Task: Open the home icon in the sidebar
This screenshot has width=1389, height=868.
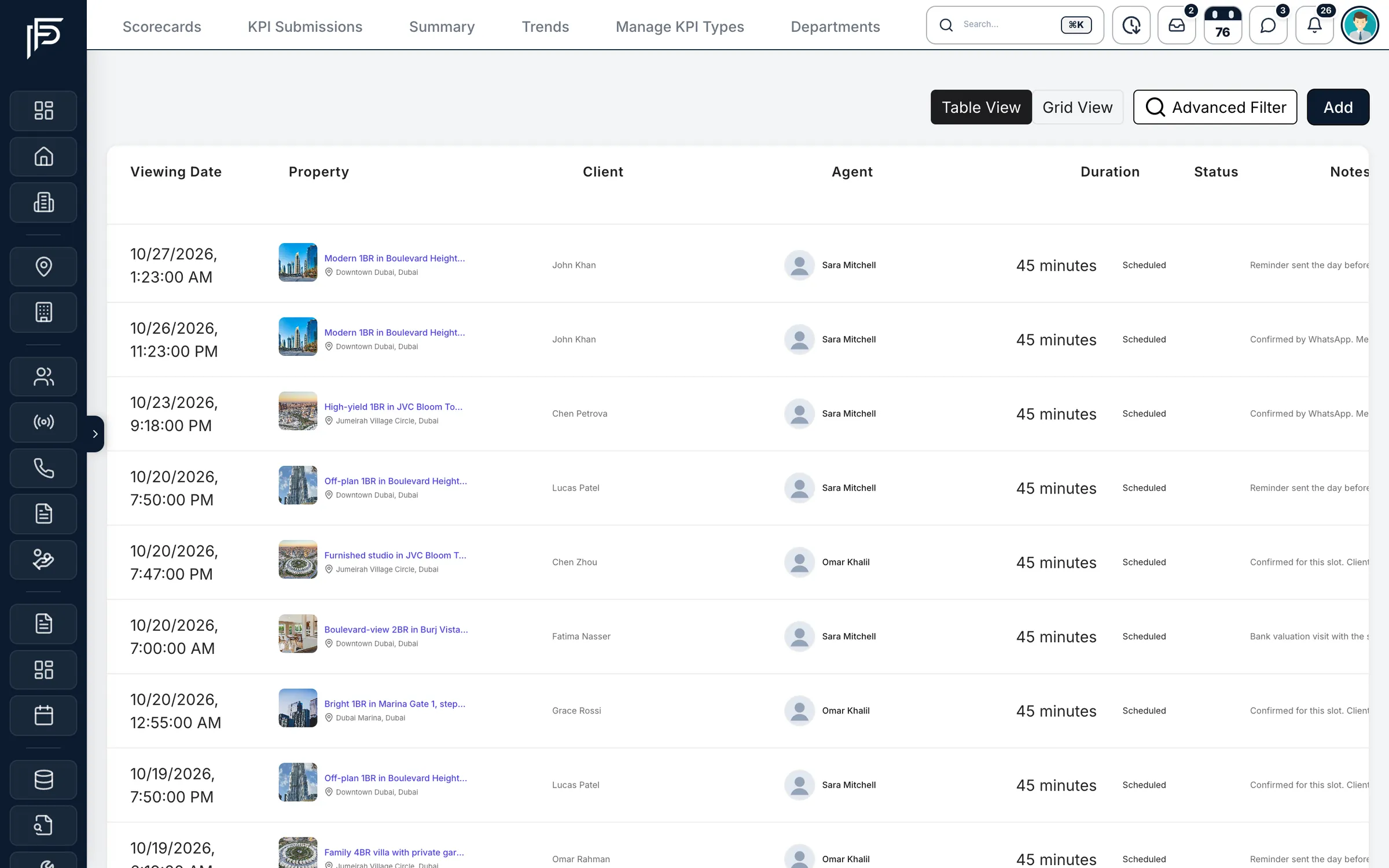Action: (43, 157)
